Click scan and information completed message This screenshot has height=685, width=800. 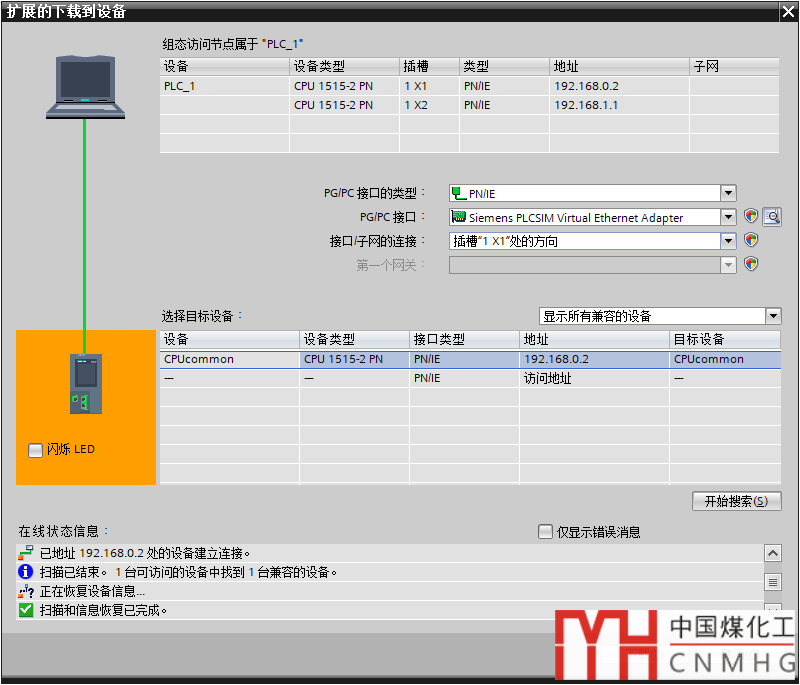[x=104, y=610]
